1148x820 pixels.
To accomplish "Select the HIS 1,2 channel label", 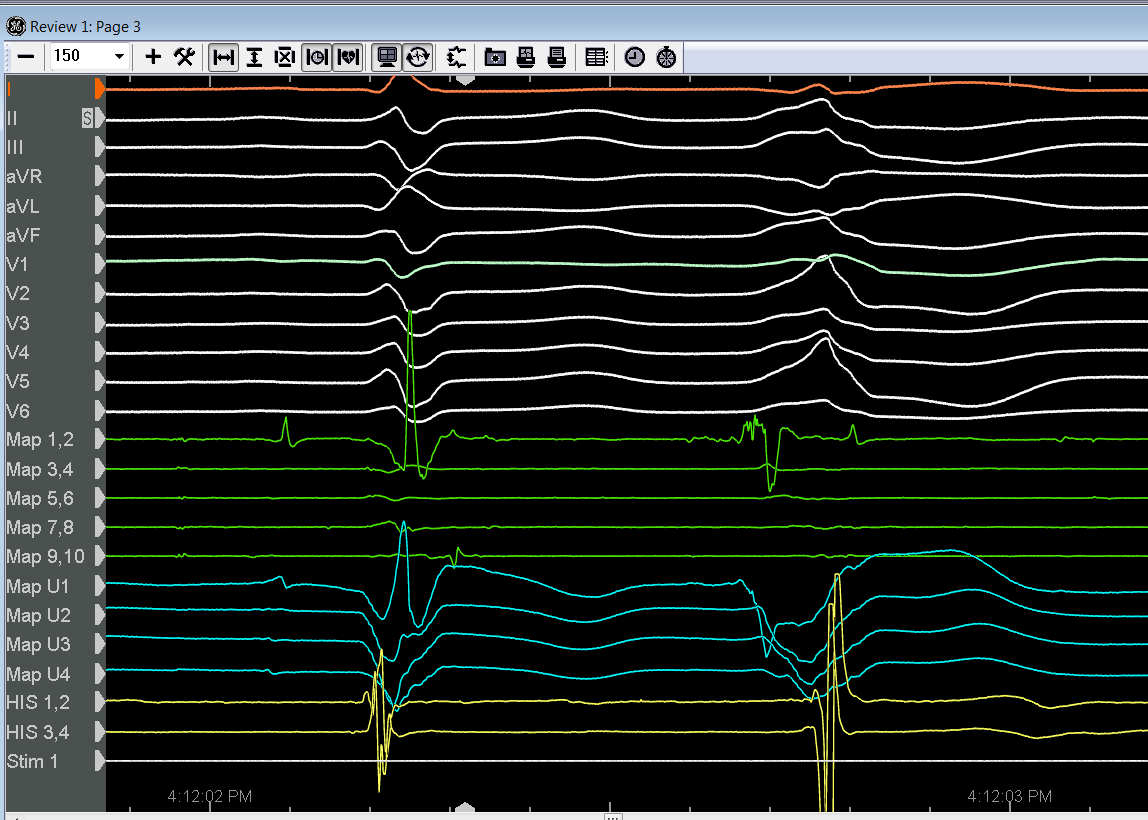I will click(x=37, y=703).
